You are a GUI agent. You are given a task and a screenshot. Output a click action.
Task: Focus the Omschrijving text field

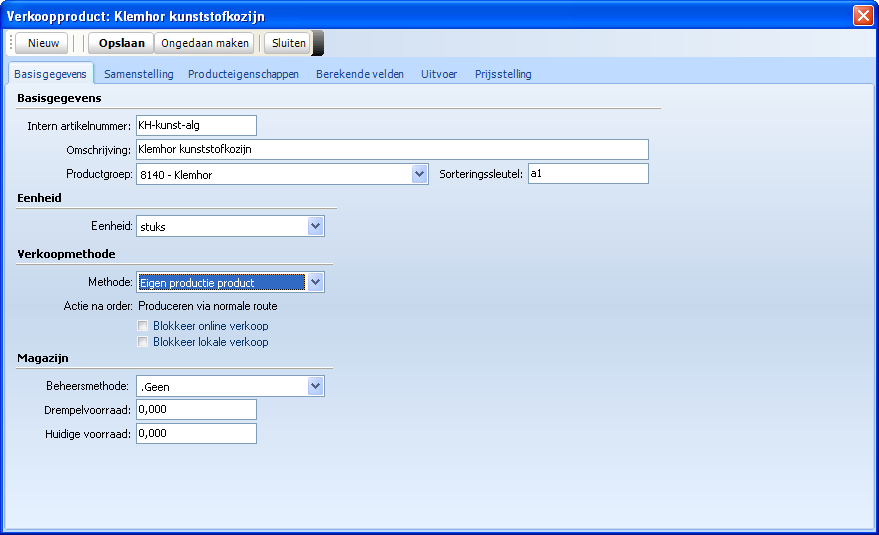(x=392, y=149)
